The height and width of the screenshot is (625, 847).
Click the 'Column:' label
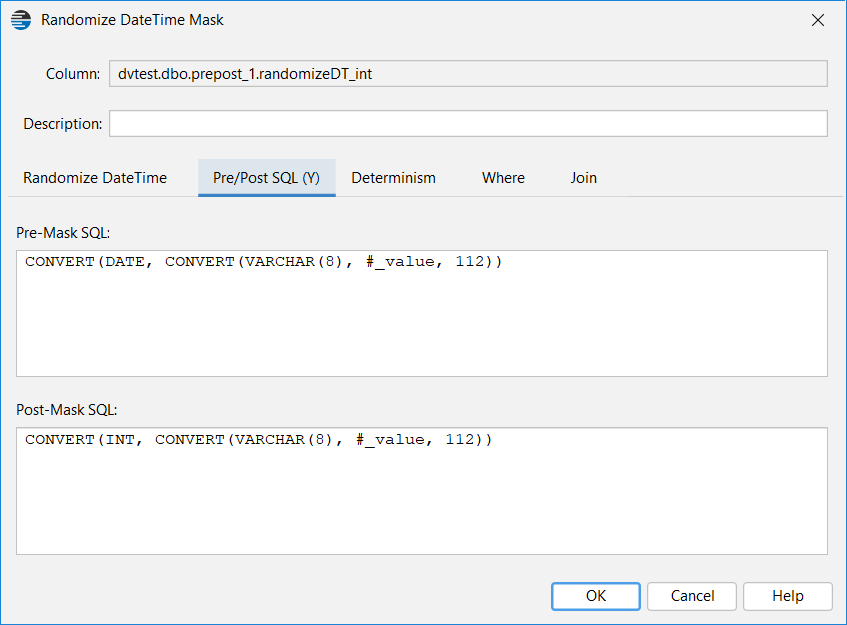point(73,74)
